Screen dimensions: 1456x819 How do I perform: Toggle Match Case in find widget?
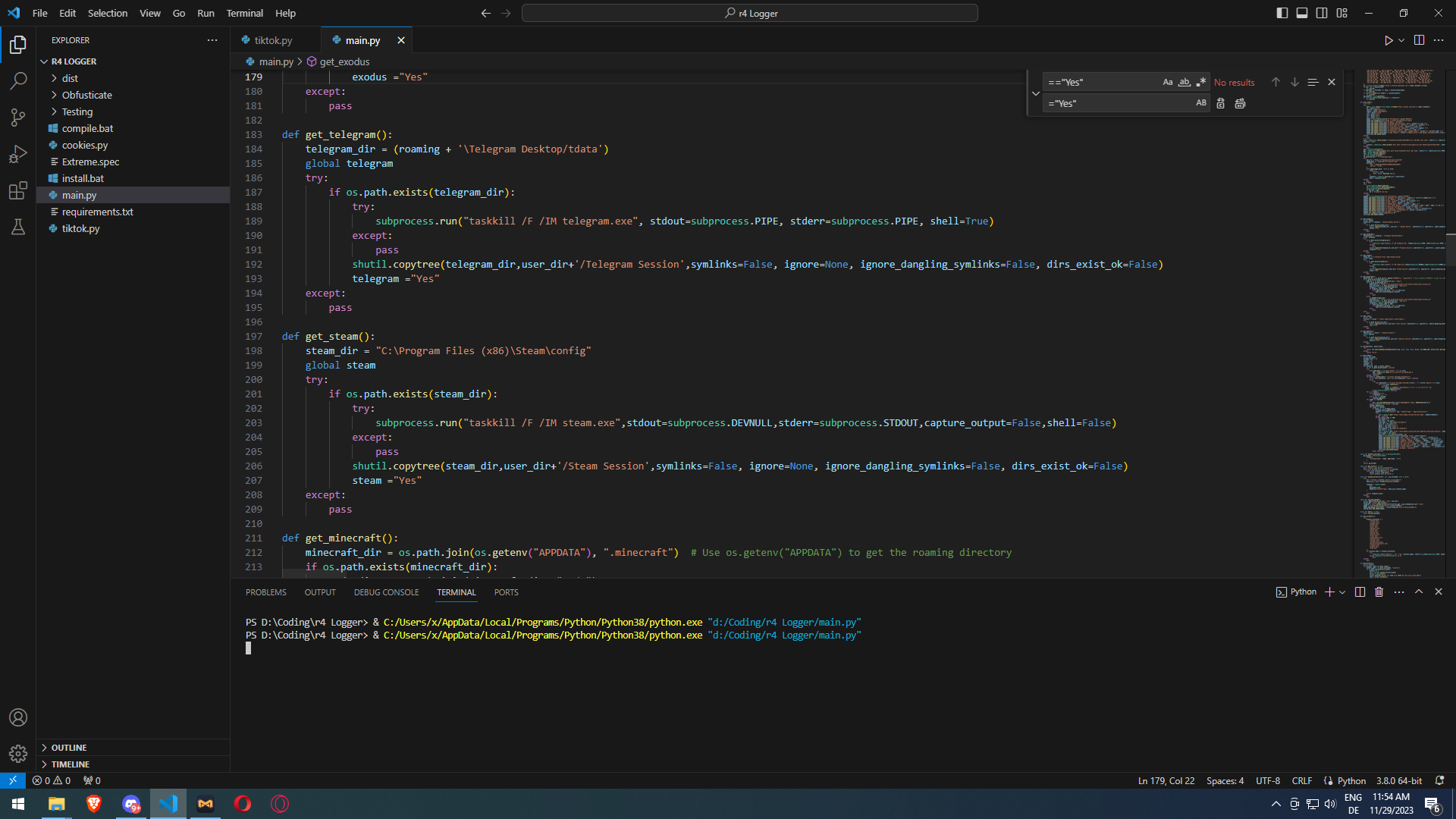(x=1168, y=82)
